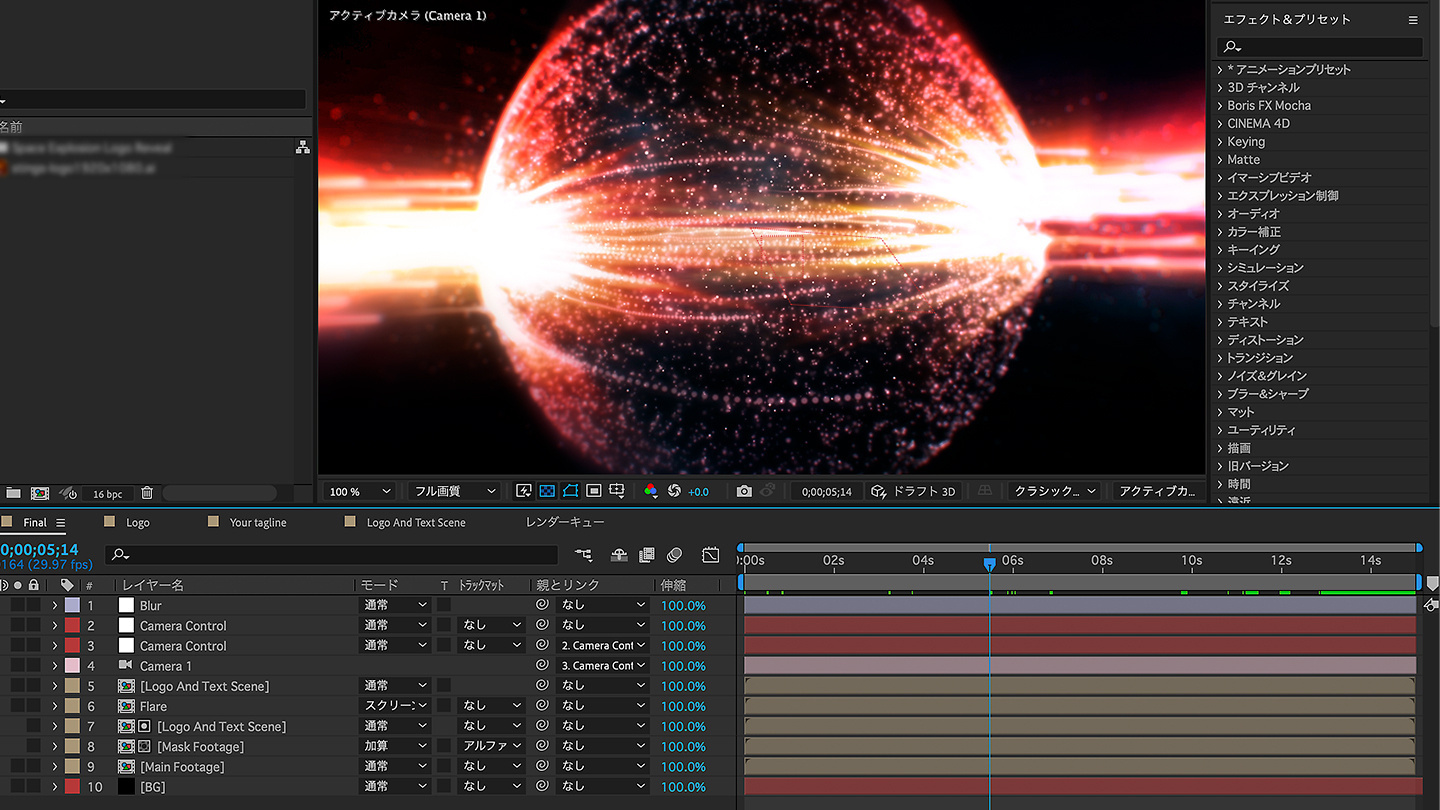Take a snapshot of the composition viewer
Viewport: 1440px width, 810px height.
click(744, 491)
